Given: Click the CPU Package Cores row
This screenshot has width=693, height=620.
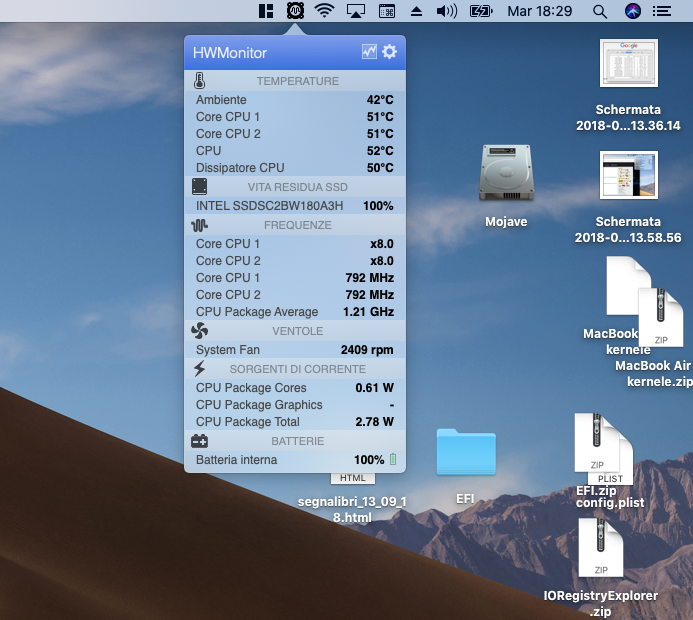Looking at the screenshot, I should coord(295,388).
